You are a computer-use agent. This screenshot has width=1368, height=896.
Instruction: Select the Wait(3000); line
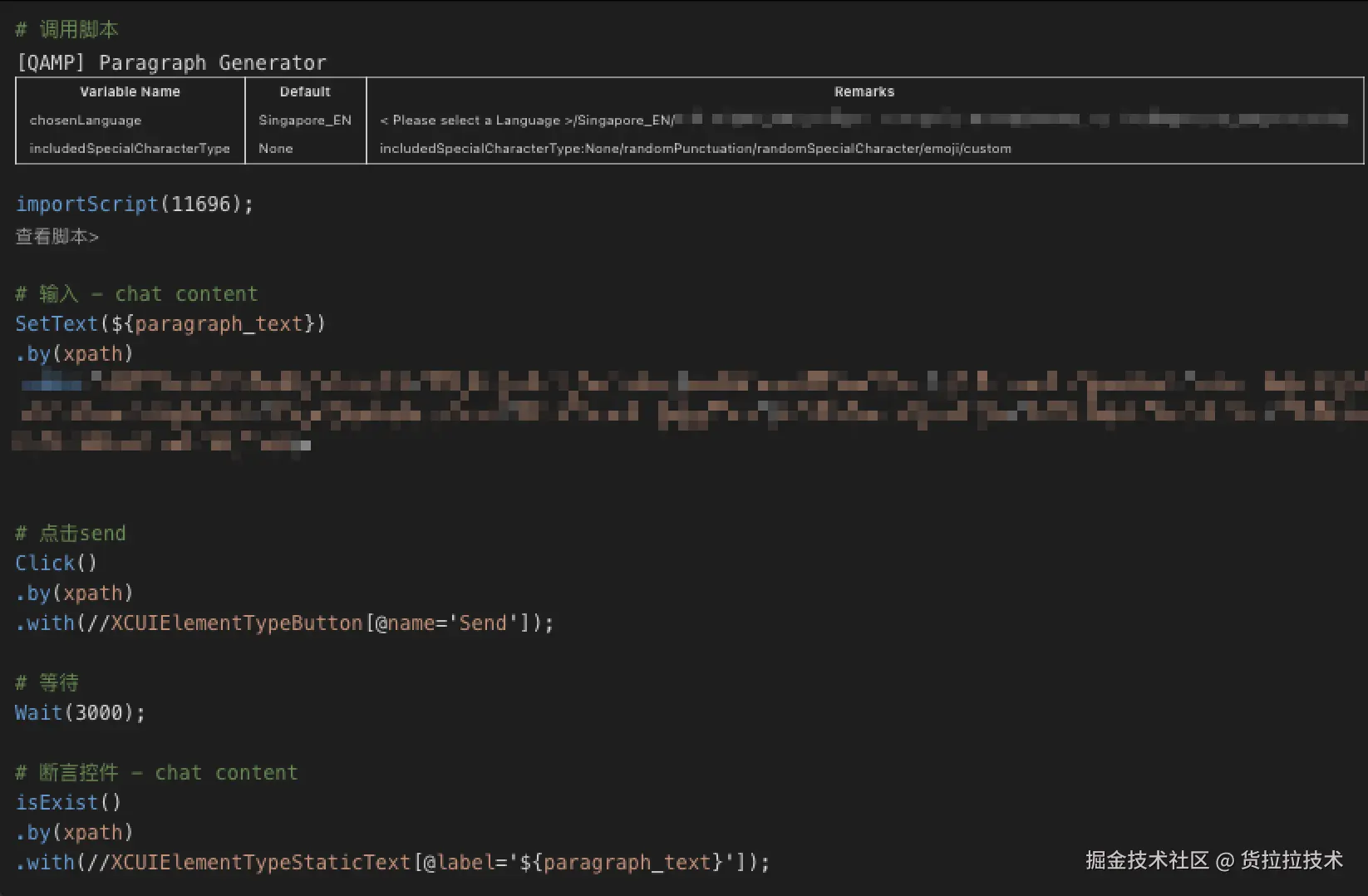click(x=81, y=713)
